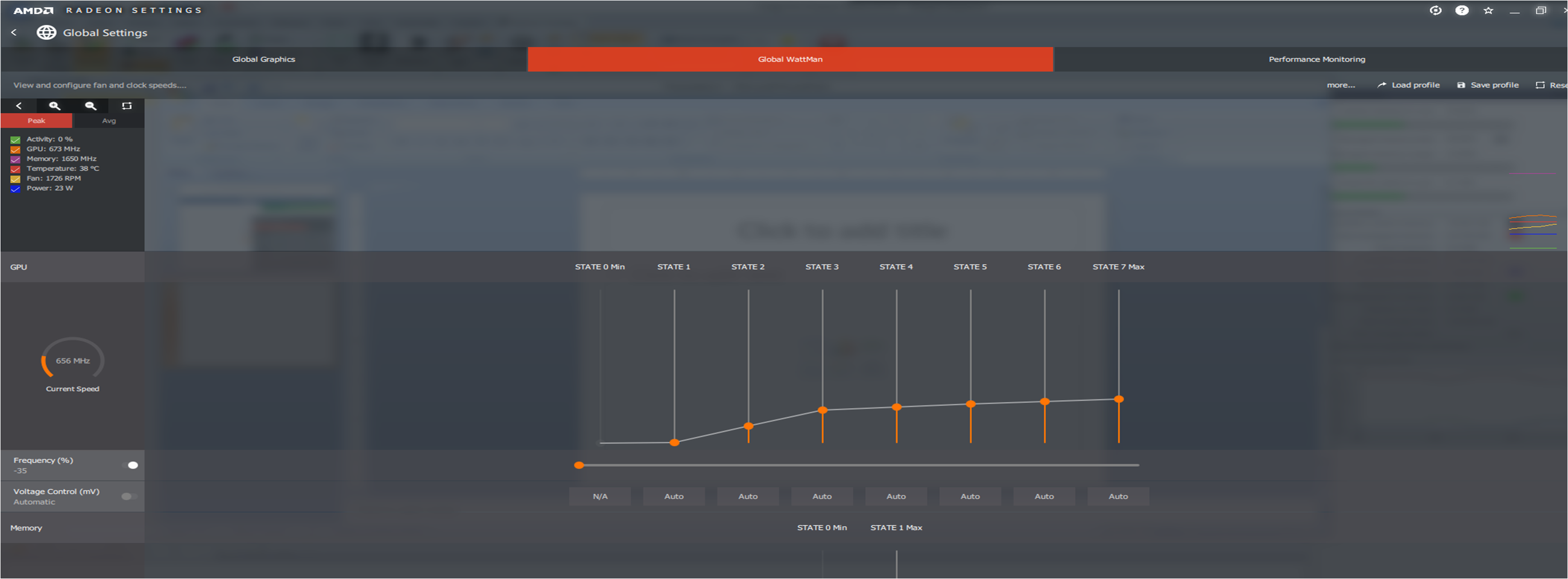The image size is (1568, 579).
Task: Click the GPU STATE 0 Min label
Action: click(x=600, y=267)
